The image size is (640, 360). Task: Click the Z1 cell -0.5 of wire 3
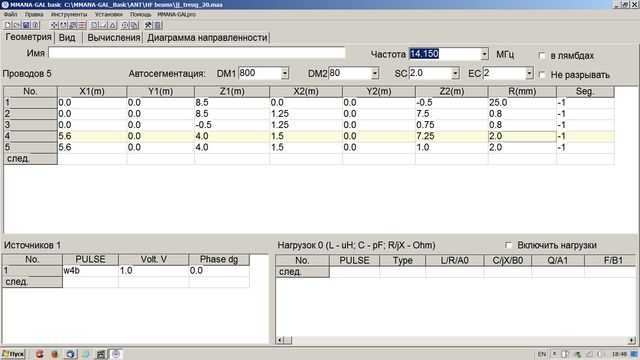[231, 125]
